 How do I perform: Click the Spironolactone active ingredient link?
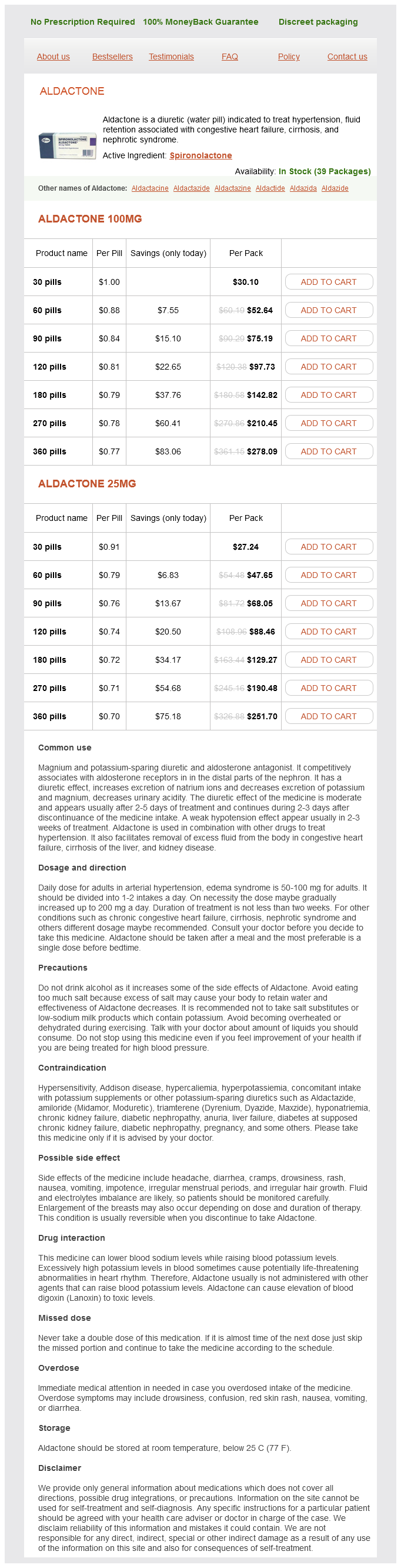click(200, 155)
